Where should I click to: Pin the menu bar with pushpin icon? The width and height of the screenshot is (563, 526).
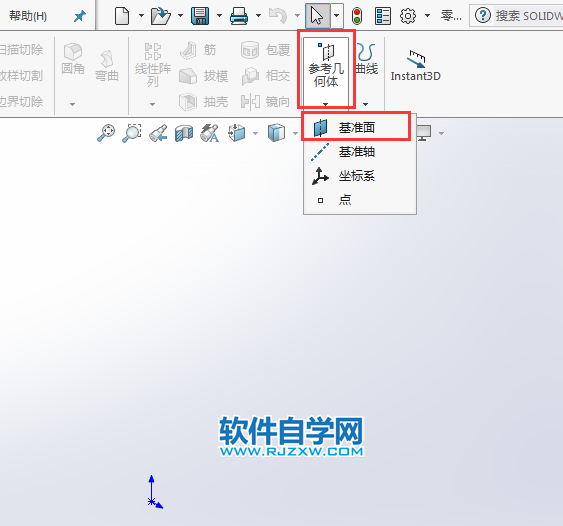(79, 16)
